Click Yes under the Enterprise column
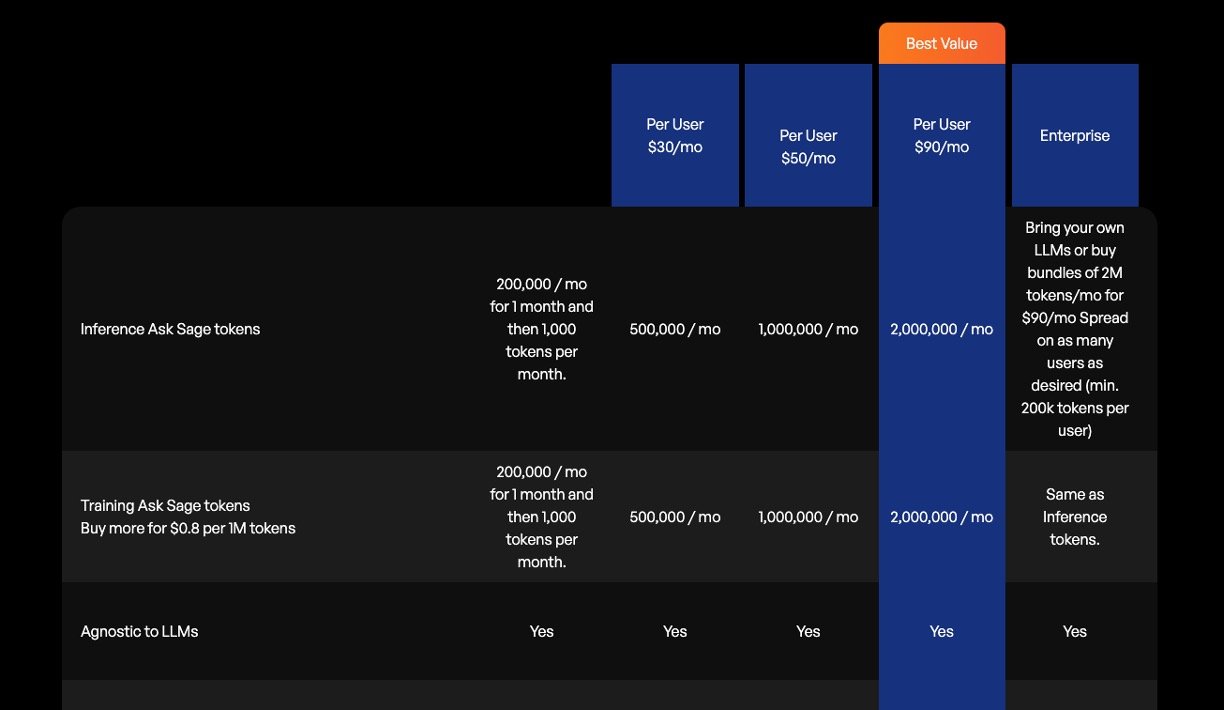Image resolution: width=1224 pixels, height=710 pixels. 1074,631
